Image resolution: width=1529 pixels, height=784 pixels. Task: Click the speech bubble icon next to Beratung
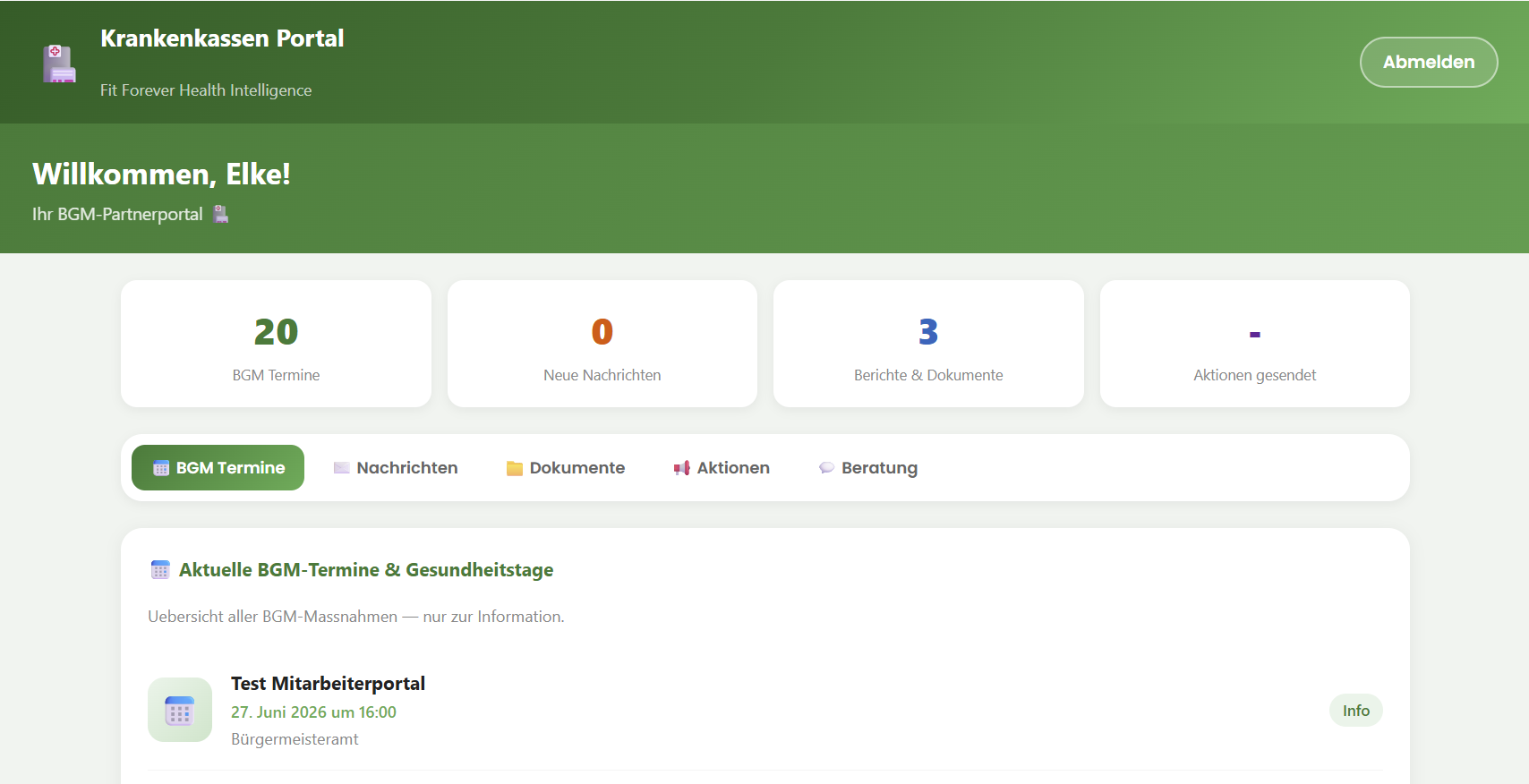tap(826, 468)
